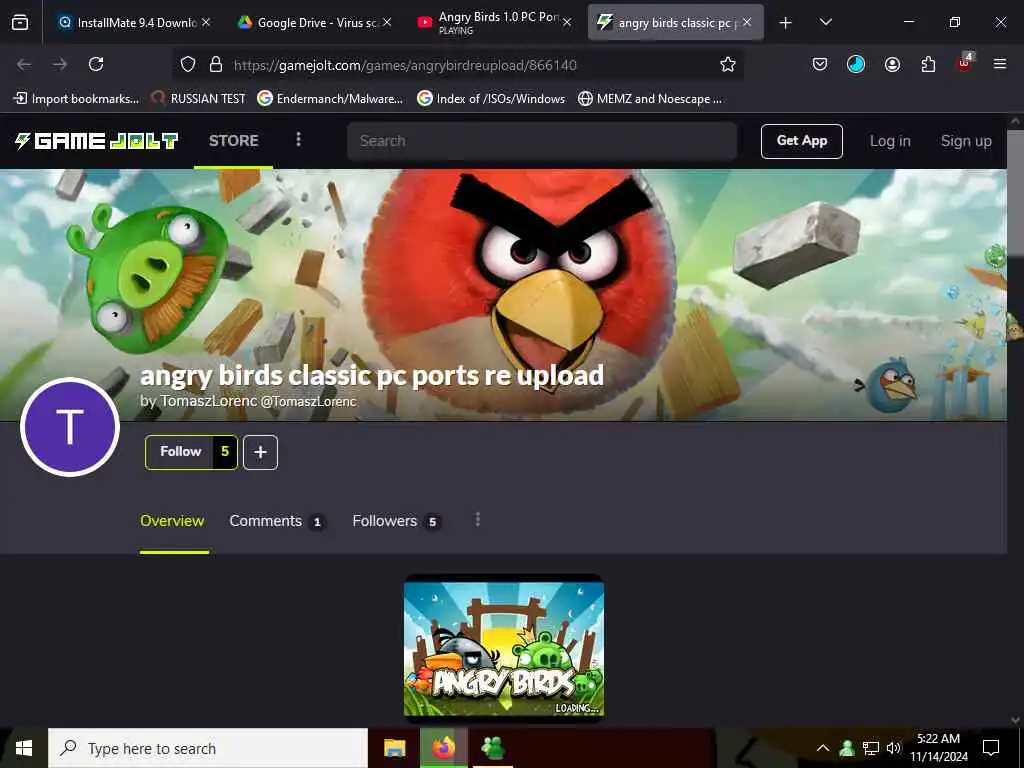Open the network tray icon
1024x768 pixels.
871,748
